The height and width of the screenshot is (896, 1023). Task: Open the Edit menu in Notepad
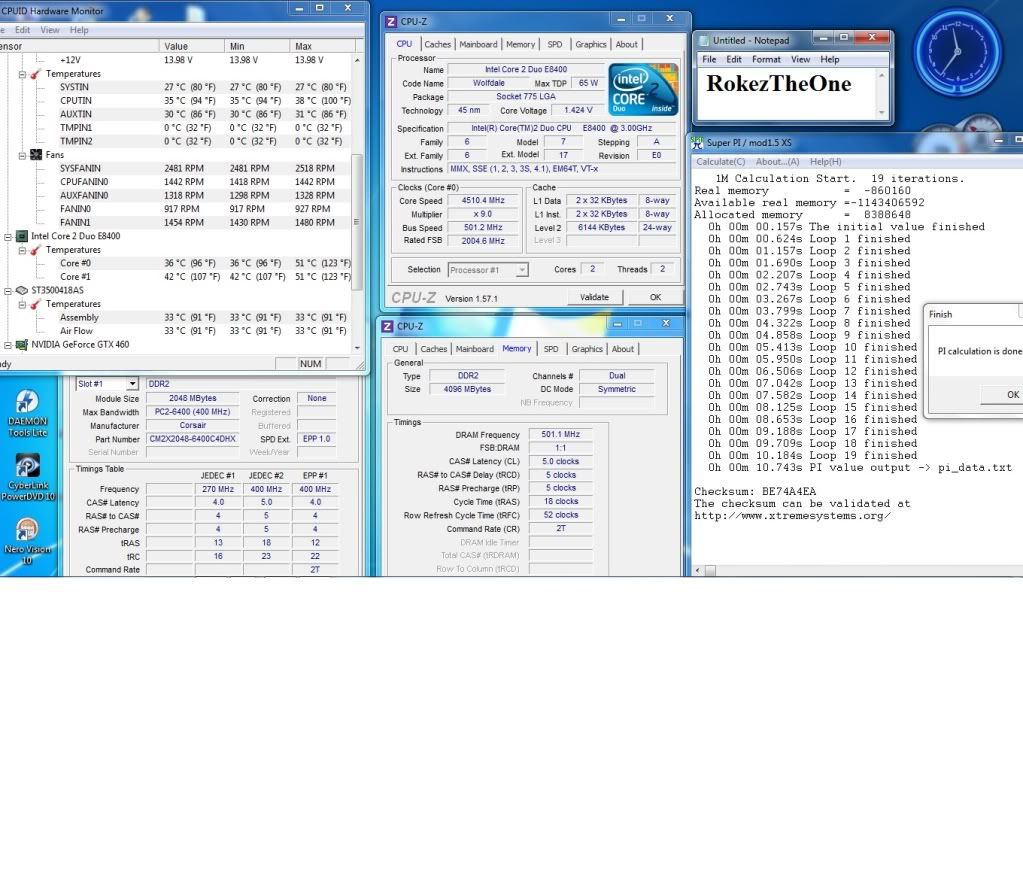[x=734, y=59]
